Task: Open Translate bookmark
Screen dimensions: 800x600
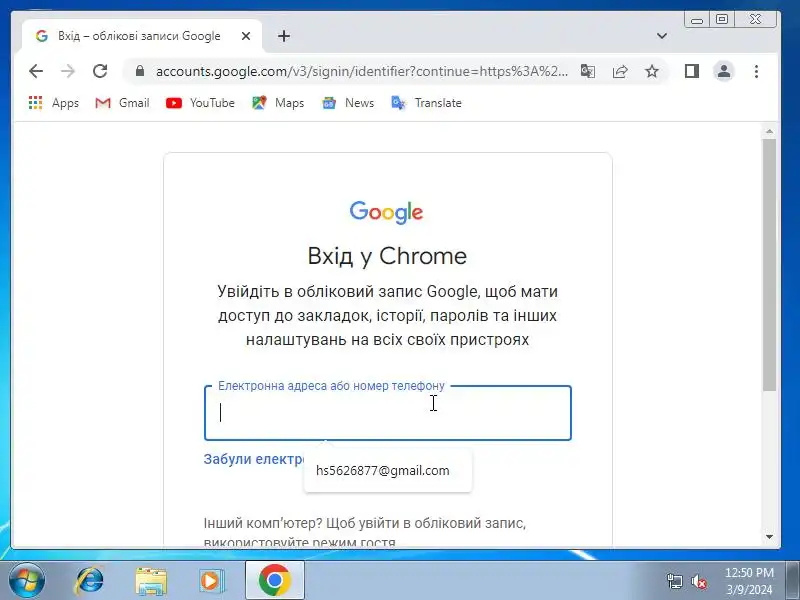Action: pos(427,103)
